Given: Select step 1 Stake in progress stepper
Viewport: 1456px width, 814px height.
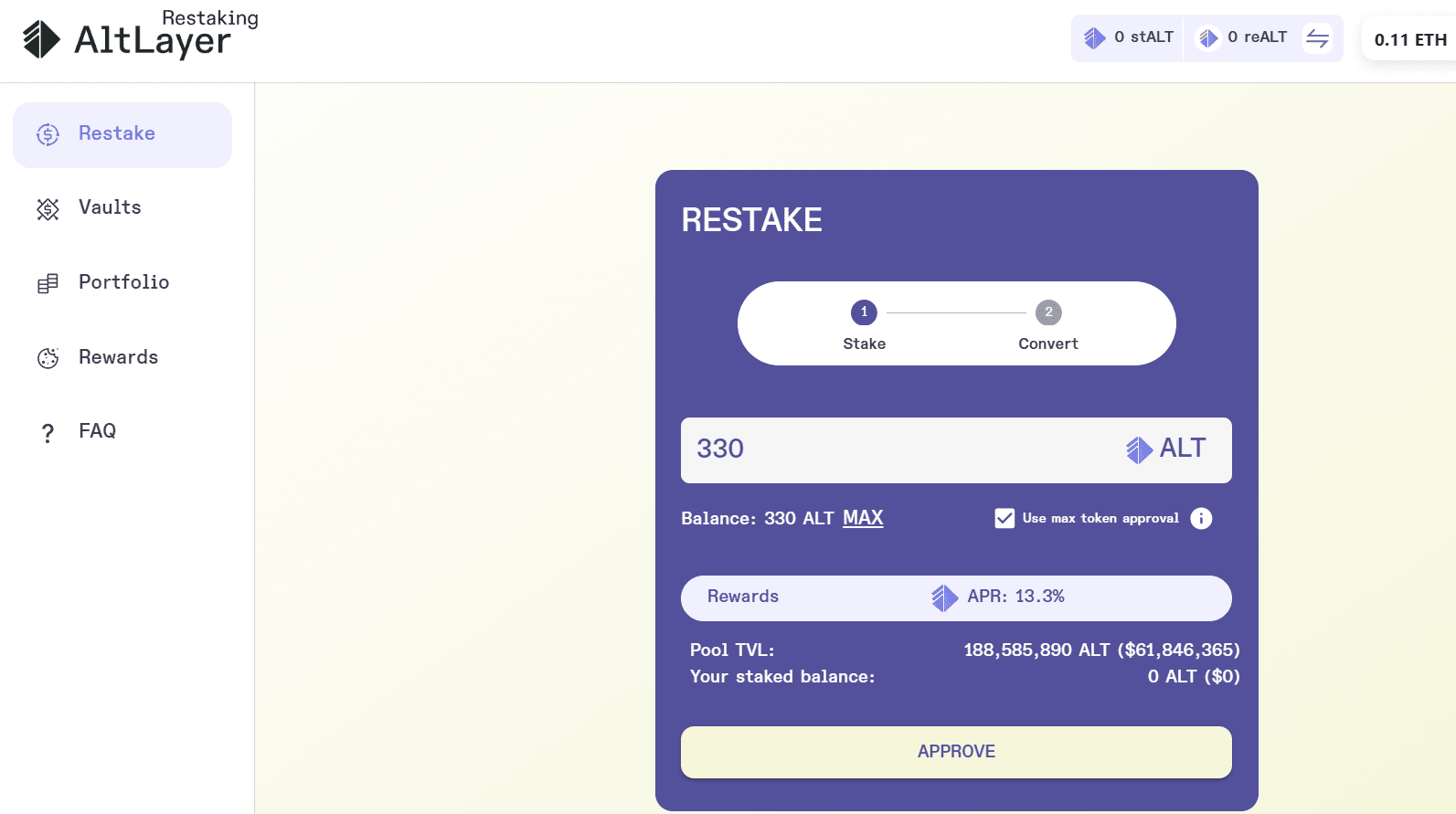Looking at the screenshot, I should tap(864, 313).
